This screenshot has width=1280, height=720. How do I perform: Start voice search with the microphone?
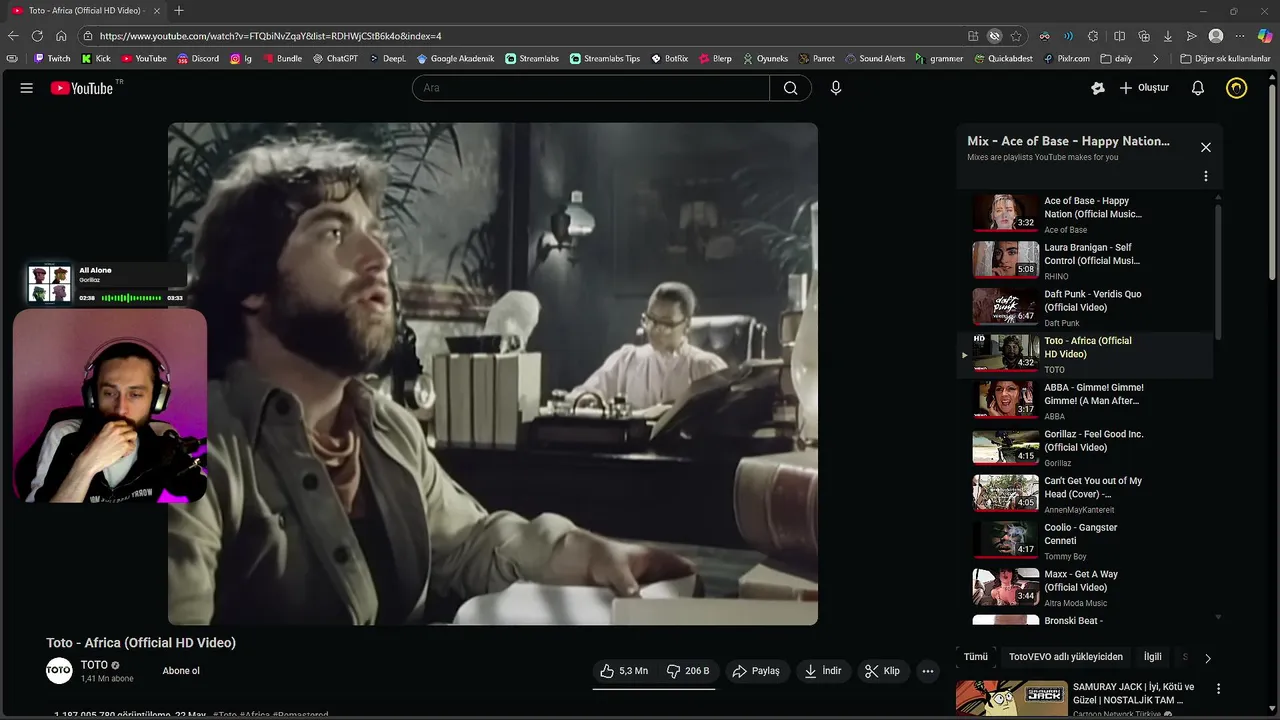pos(836,88)
